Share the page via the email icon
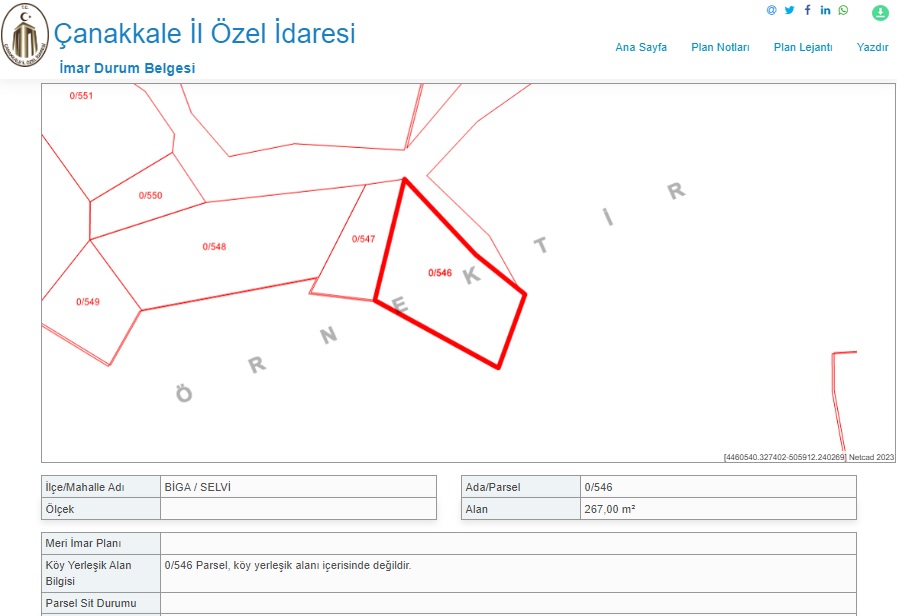The width and height of the screenshot is (897, 616). 771,10
